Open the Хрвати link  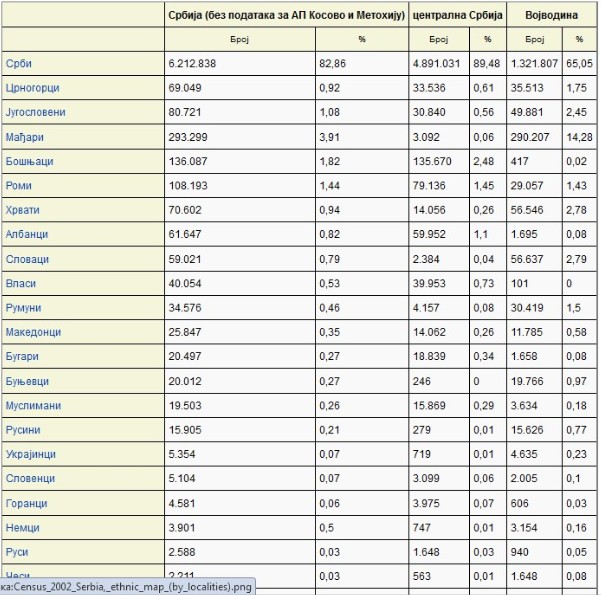click(23, 210)
